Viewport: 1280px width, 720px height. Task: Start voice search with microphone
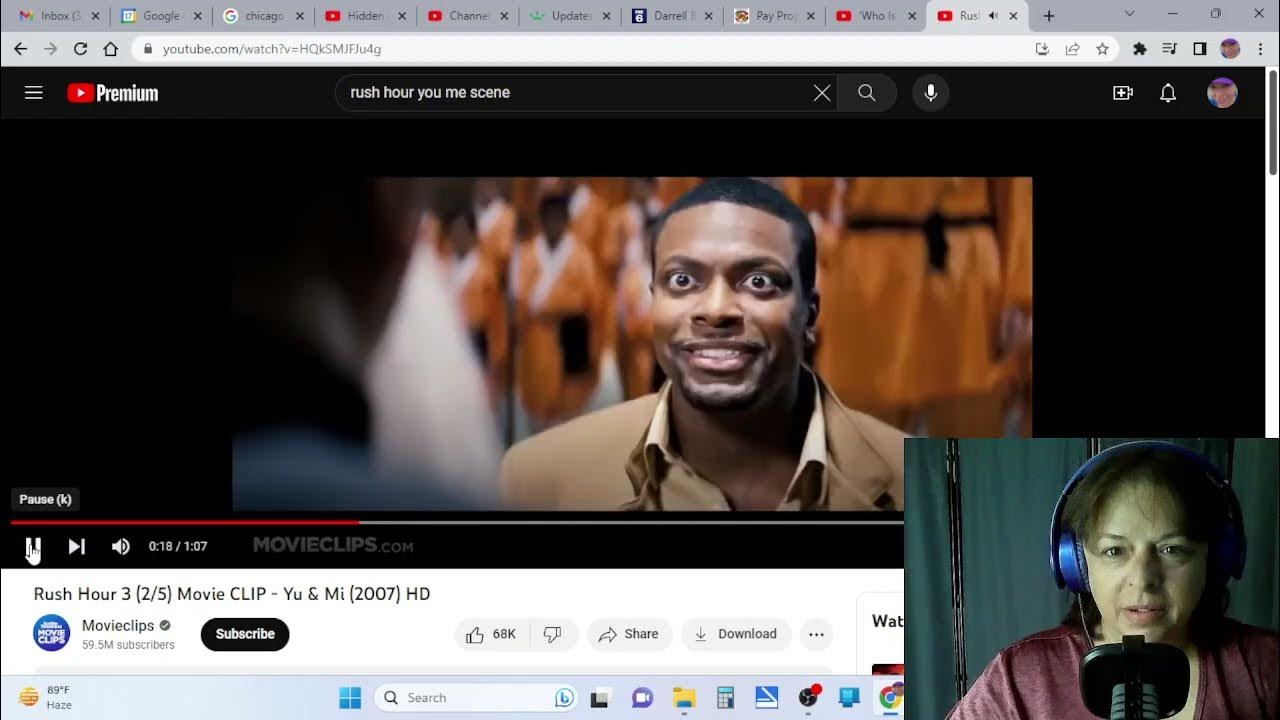pos(931,93)
